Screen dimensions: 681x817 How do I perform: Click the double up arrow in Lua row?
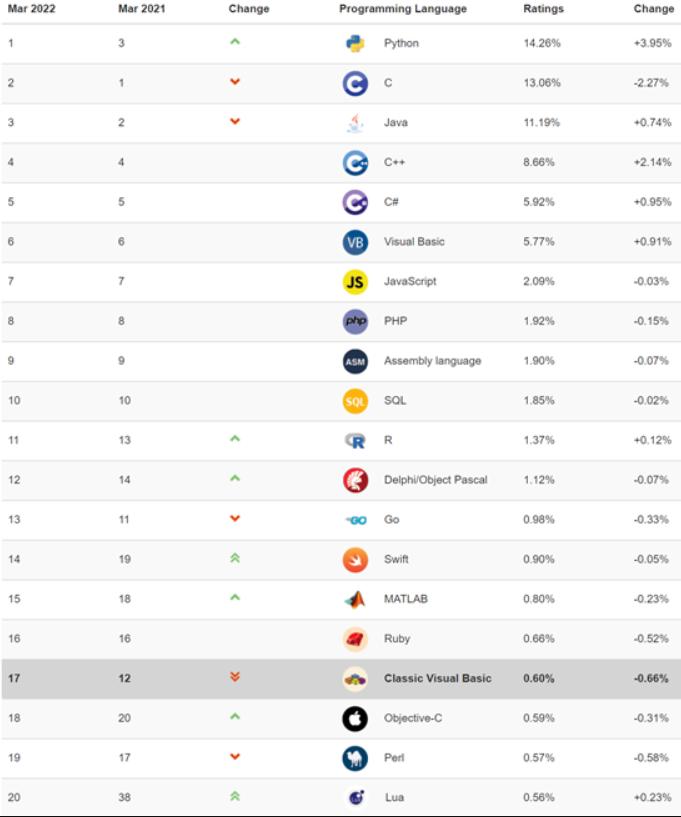pos(235,796)
